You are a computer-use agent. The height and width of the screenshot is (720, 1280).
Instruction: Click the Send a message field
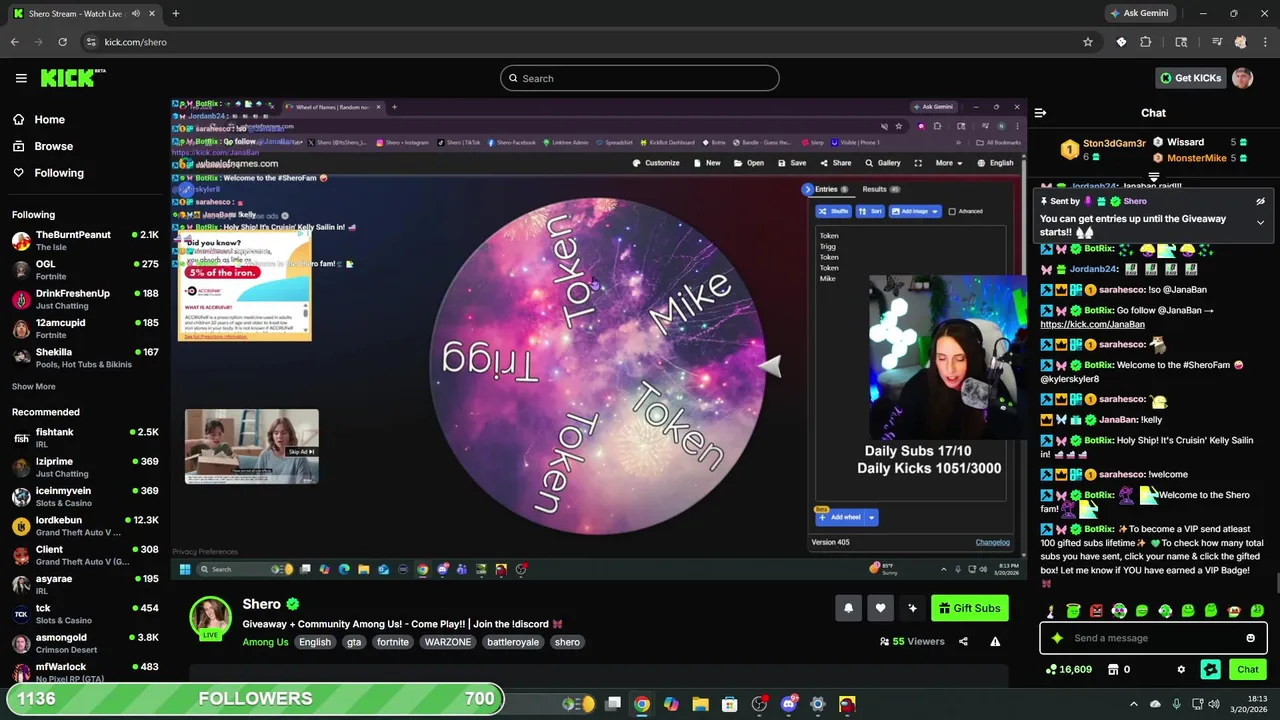[x=1154, y=638]
